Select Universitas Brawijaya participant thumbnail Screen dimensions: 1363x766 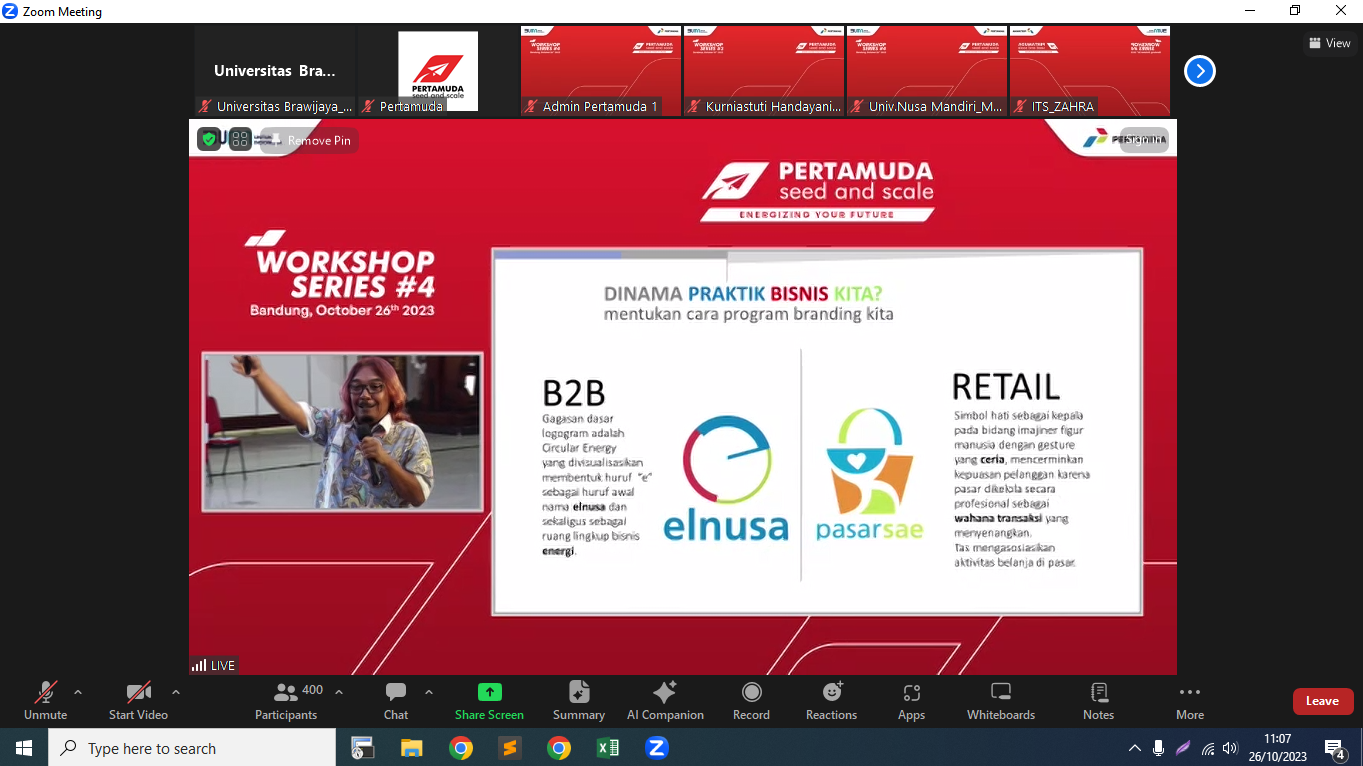tap(275, 71)
